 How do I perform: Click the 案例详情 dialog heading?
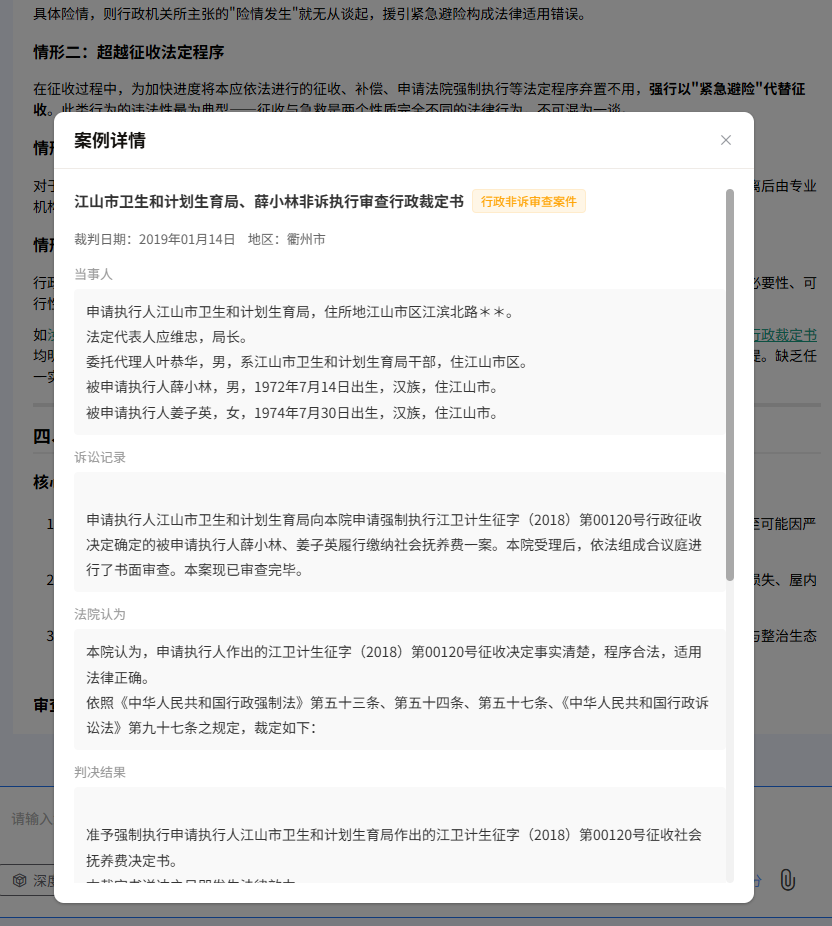point(110,140)
